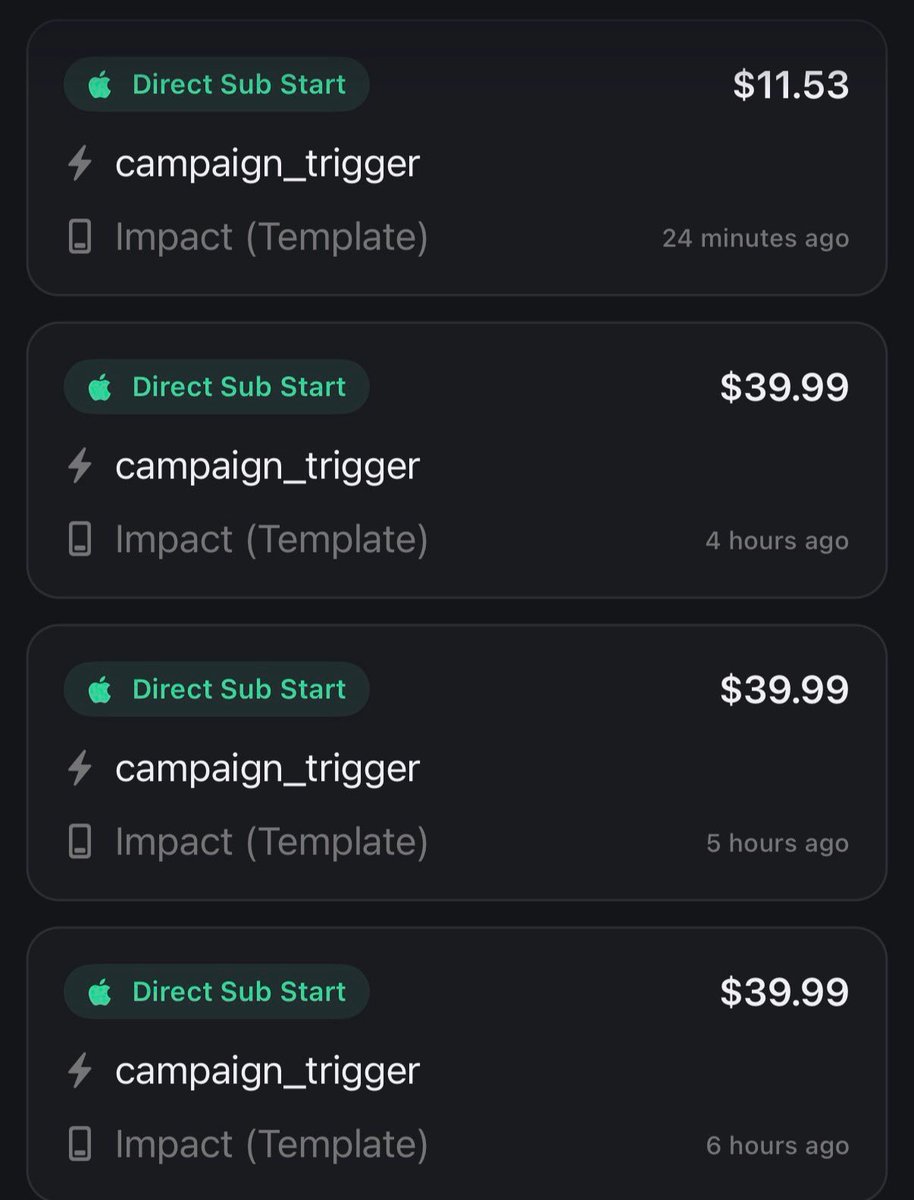Image resolution: width=914 pixels, height=1200 pixels.
Task: Click the 24 minutes ago timestamp
Action: coord(756,239)
